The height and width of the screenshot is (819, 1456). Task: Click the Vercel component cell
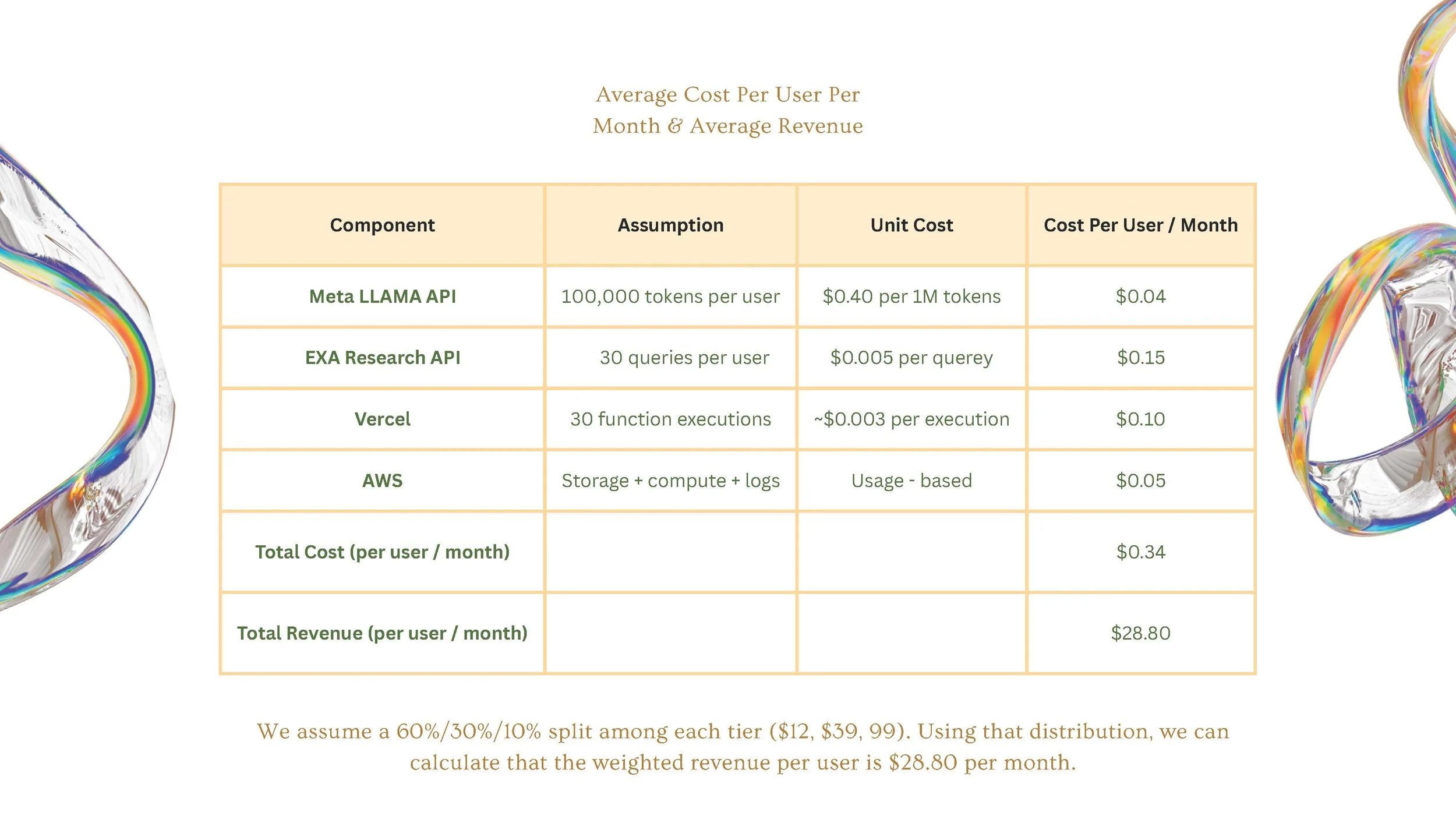tap(382, 419)
